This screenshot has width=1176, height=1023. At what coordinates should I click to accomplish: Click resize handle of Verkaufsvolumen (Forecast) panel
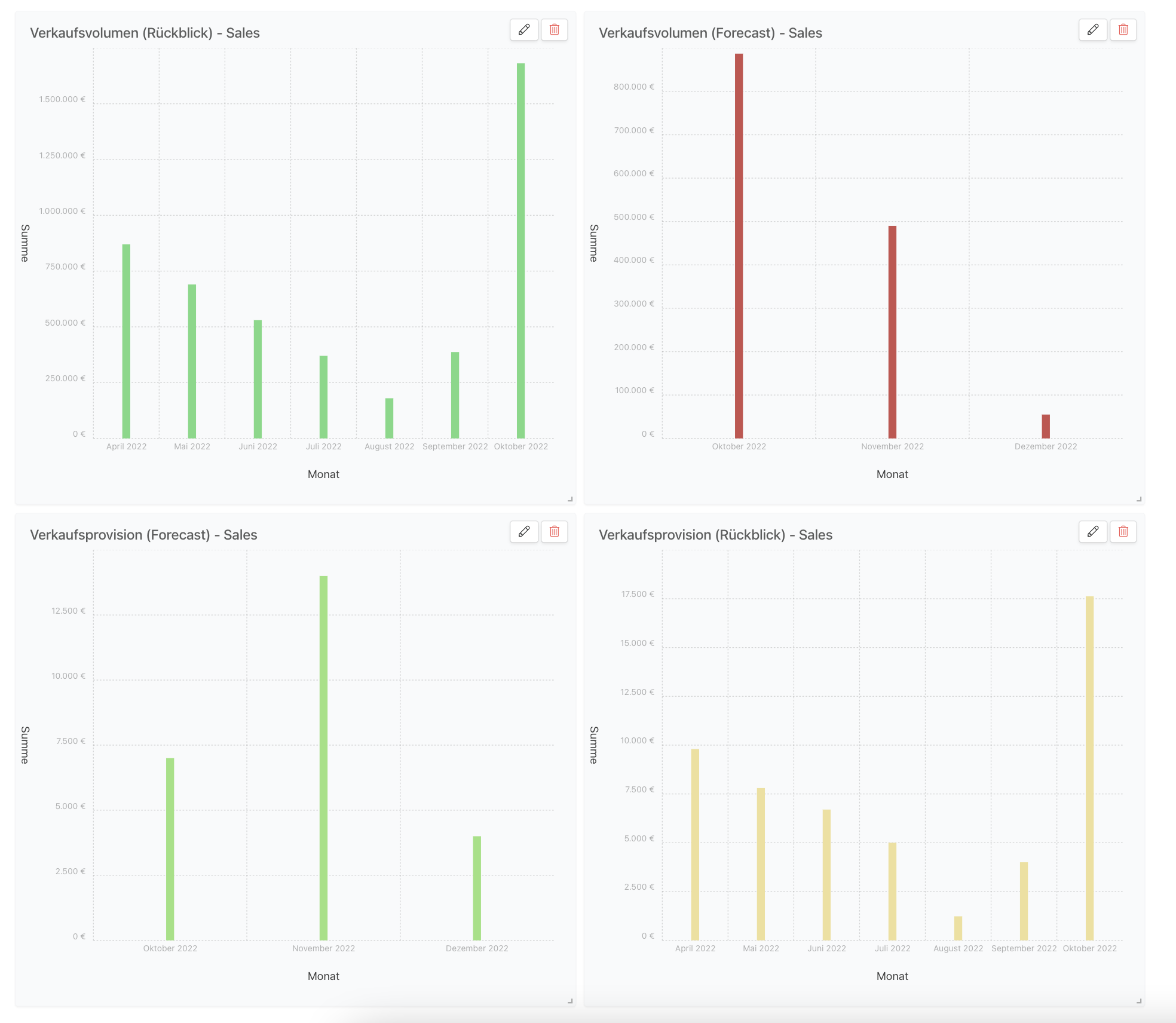tap(1139, 498)
